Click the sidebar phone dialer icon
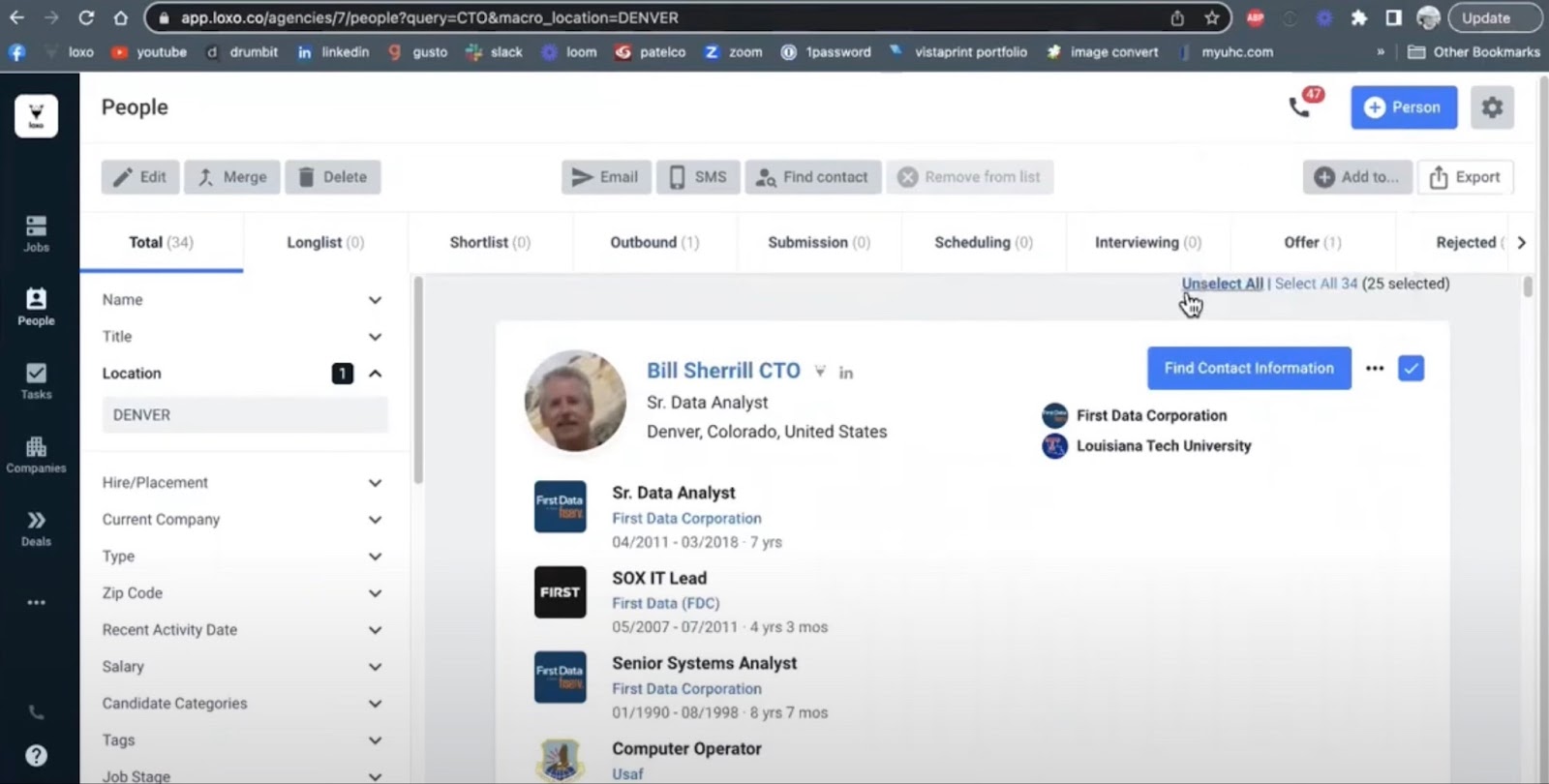Image resolution: width=1549 pixels, height=784 pixels. [36, 712]
